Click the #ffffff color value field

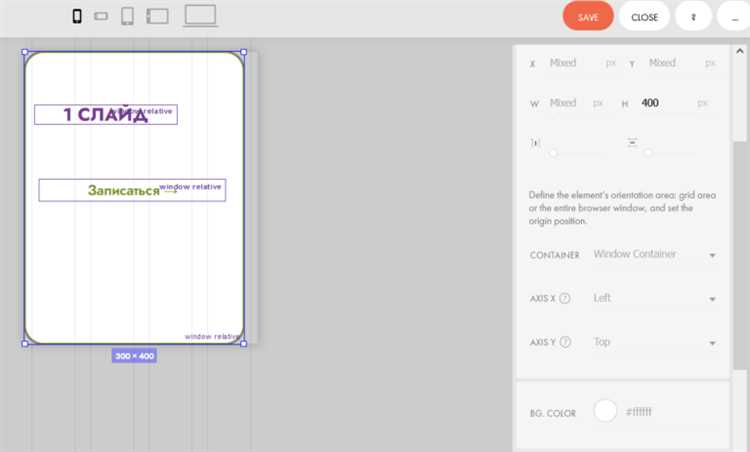point(639,412)
